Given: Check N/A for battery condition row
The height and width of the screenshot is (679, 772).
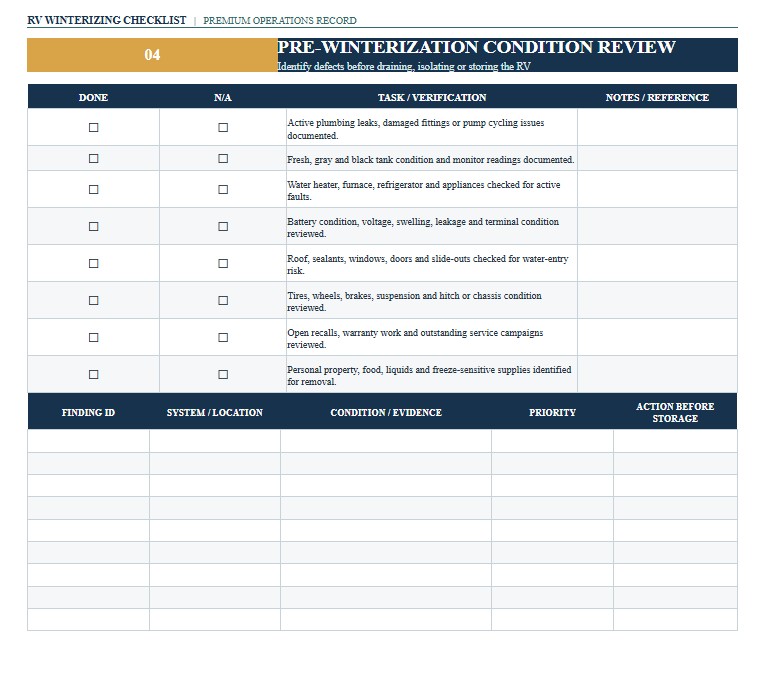Looking at the screenshot, I should click(x=223, y=226).
